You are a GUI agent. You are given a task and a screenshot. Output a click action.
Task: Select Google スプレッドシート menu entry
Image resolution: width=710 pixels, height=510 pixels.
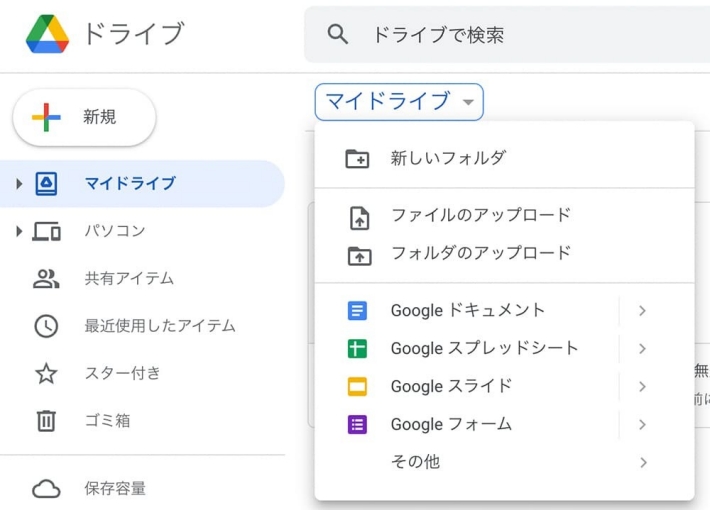[x=504, y=349]
